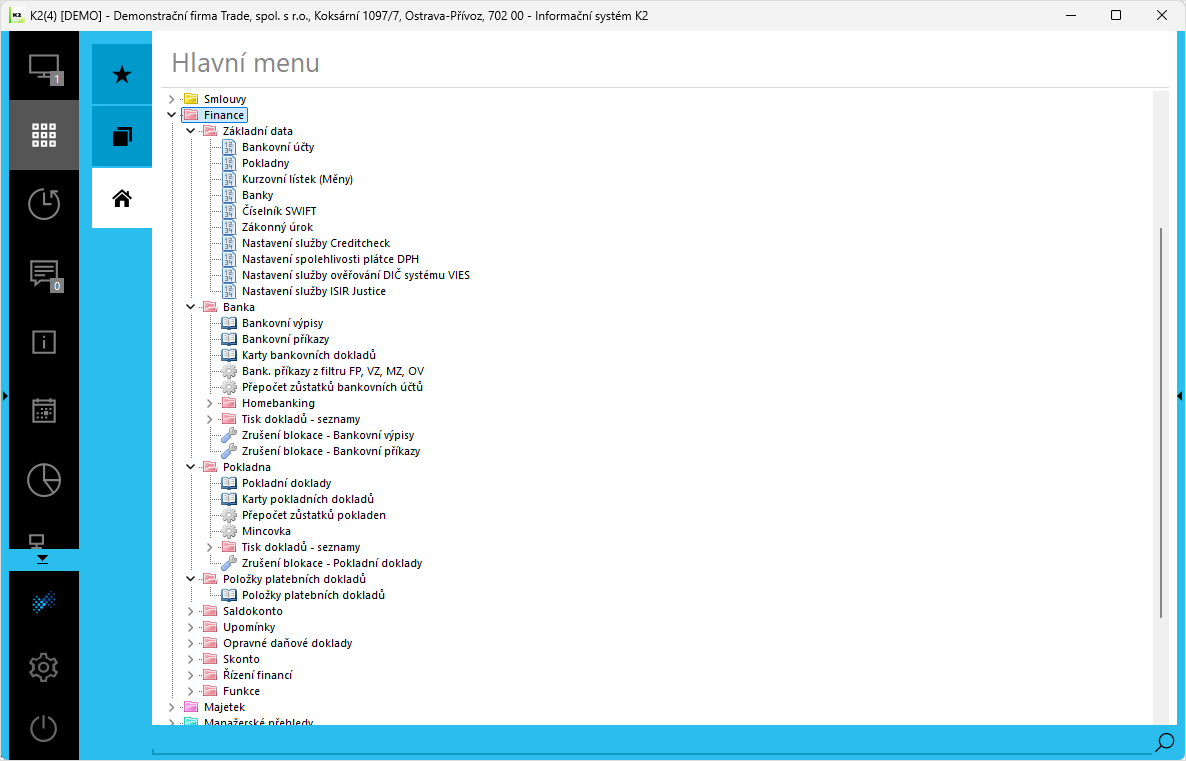This screenshot has height=761, width=1186.
Task: Expand the Řízení financí folder
Action: (191, 675)
